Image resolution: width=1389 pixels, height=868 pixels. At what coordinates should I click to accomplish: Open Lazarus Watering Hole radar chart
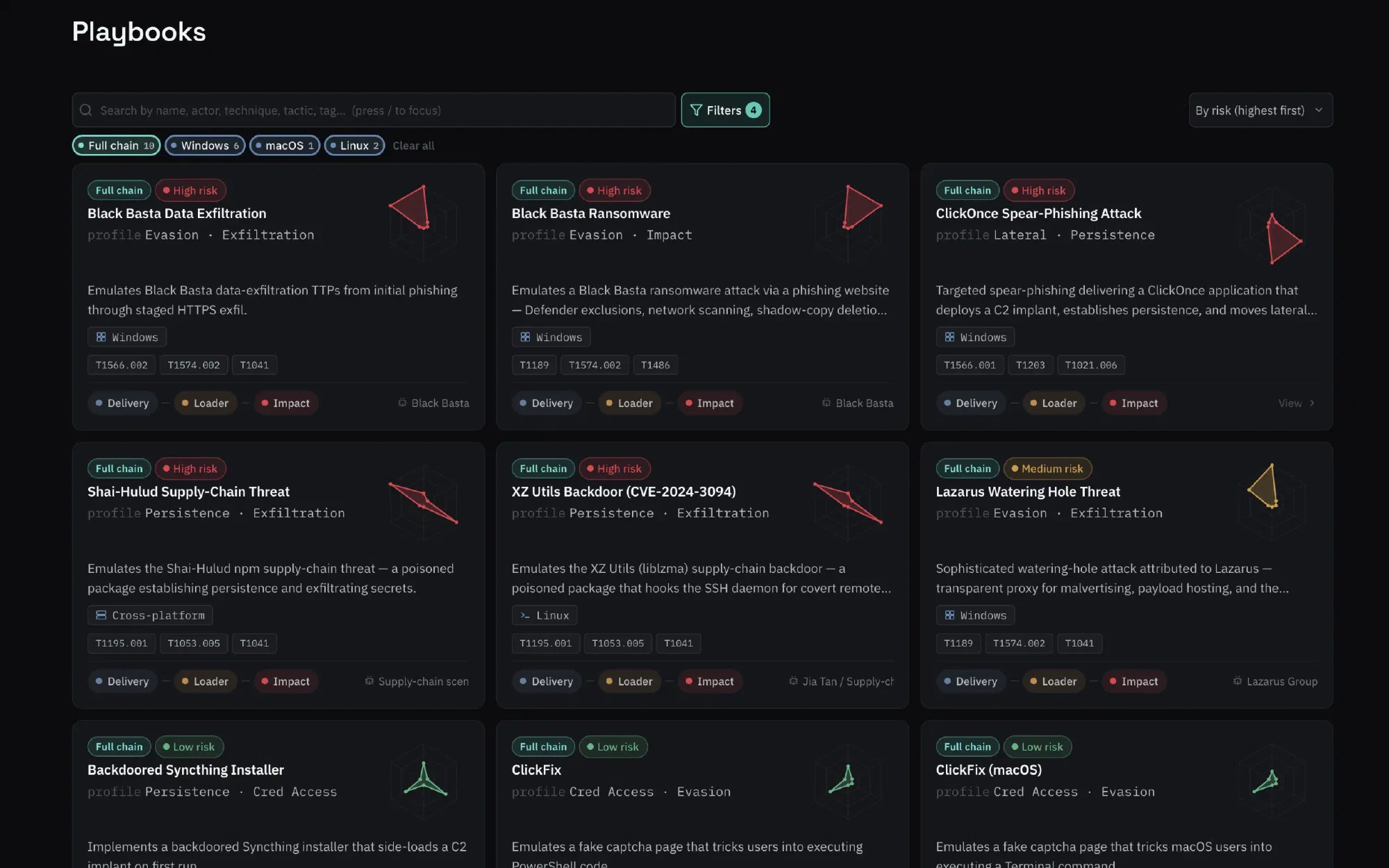(x=1272, y=502)
